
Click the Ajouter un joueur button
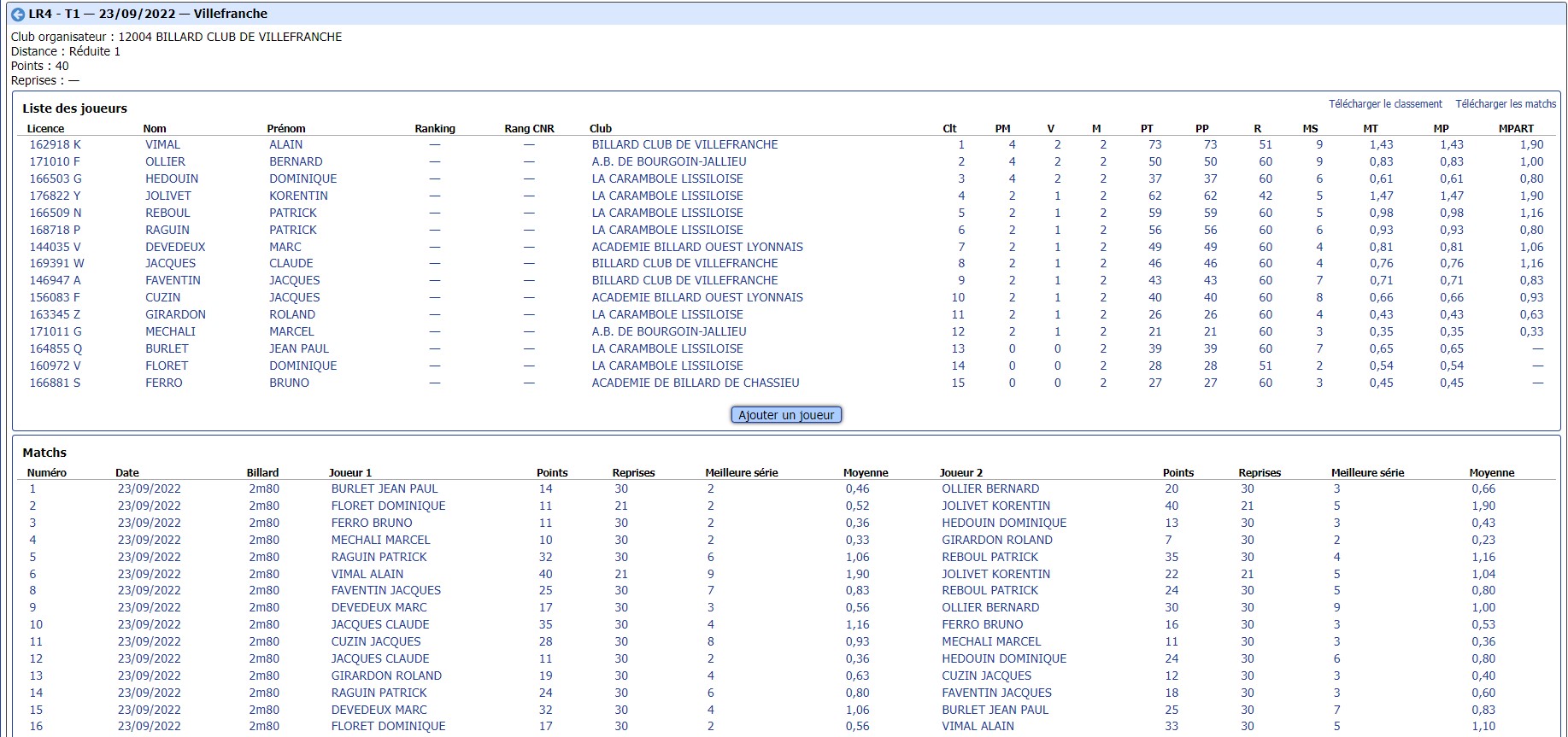(786, 415)
